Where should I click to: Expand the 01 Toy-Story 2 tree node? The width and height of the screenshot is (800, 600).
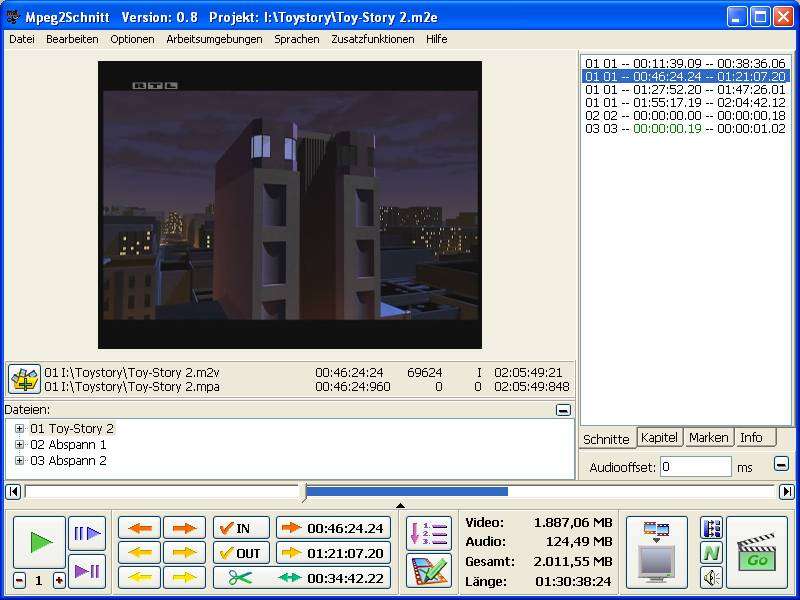19,429
